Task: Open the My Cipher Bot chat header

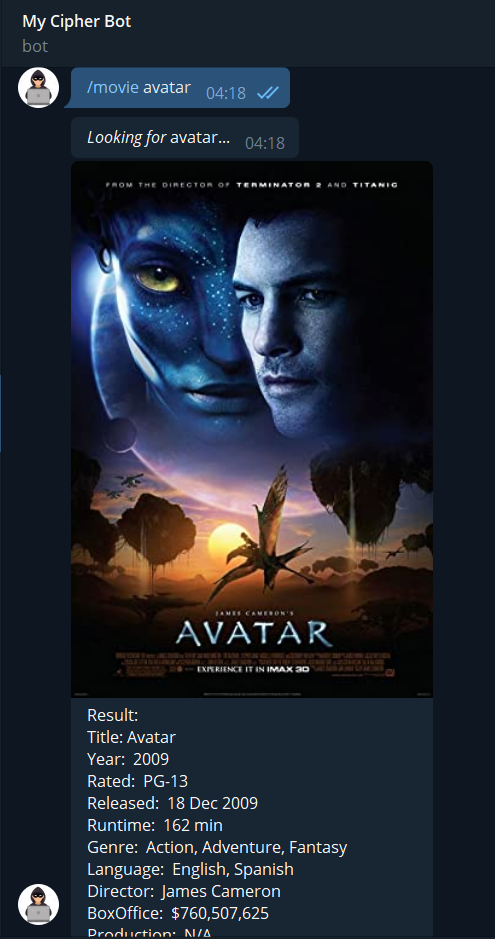Action: point(77,22)
